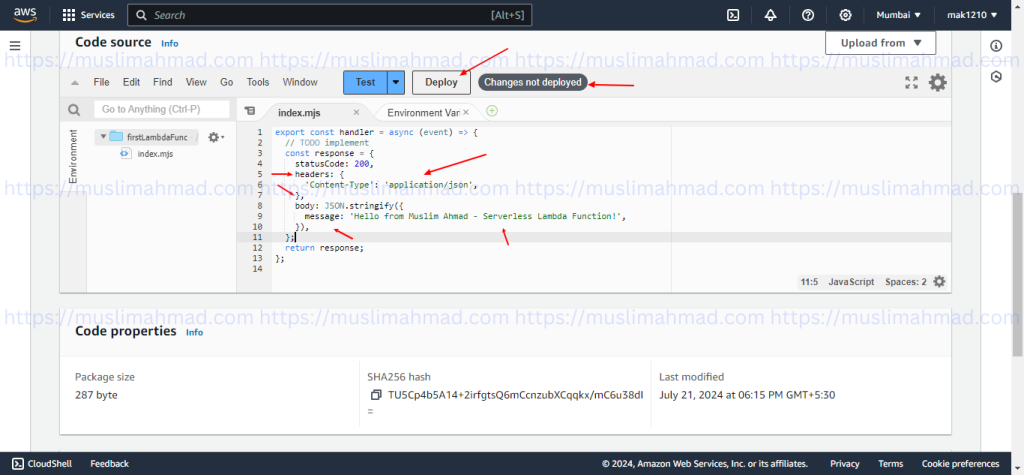Screen dimensions: 1024x475
Task: Select index.mjs in the file tree
Action: pyautogui.click(x=154, y=154)
